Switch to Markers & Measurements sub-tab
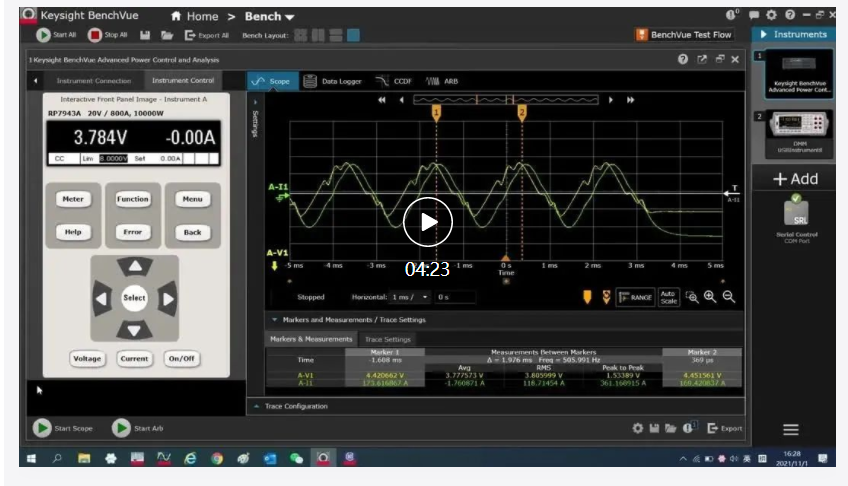This screenshot has height=486, width=848. pyautogui.click(x=311, y=339)
